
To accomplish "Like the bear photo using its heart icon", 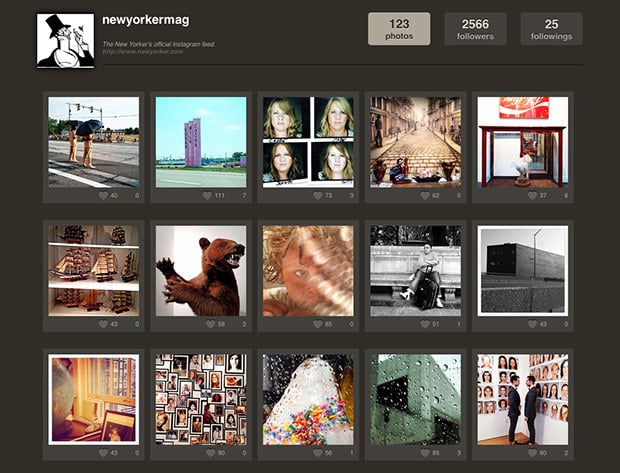I will click(x=211, y=324).
